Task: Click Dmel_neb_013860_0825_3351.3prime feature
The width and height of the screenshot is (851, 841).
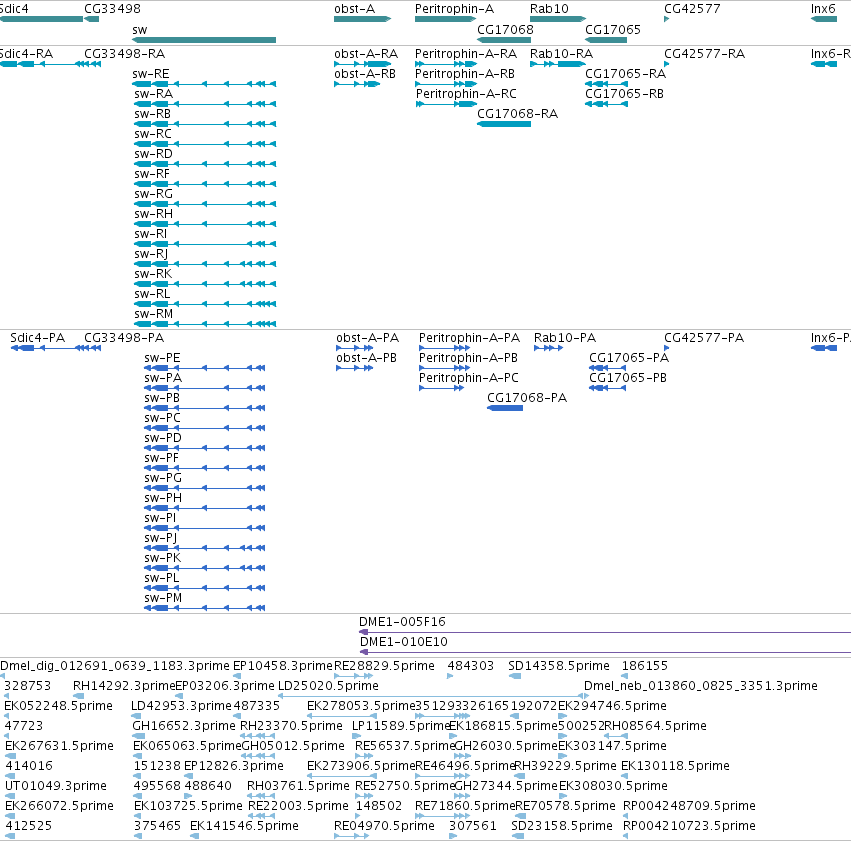Action: pos(587,696)
